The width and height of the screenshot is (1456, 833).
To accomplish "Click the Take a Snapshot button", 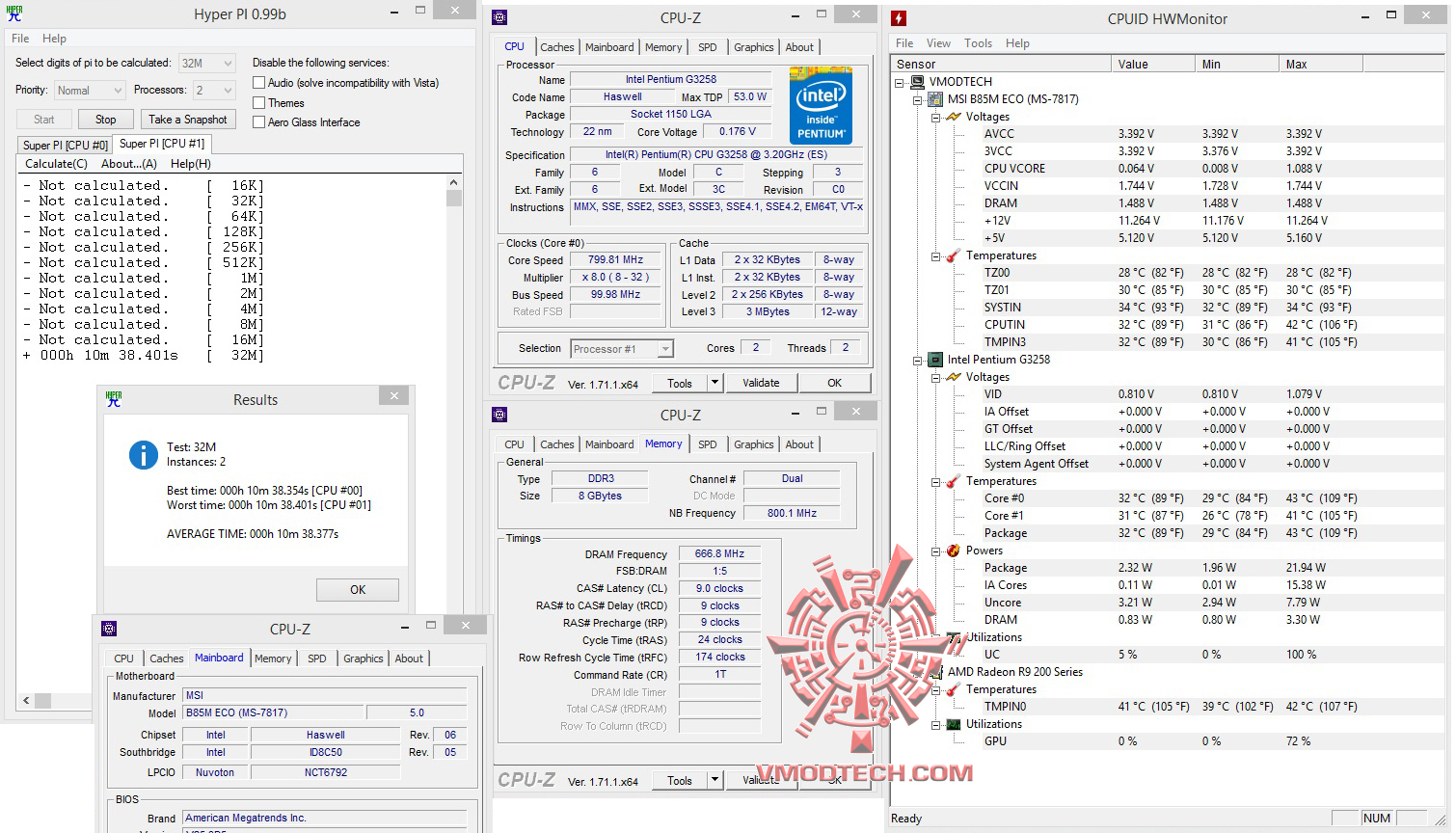I will point(188,120).
